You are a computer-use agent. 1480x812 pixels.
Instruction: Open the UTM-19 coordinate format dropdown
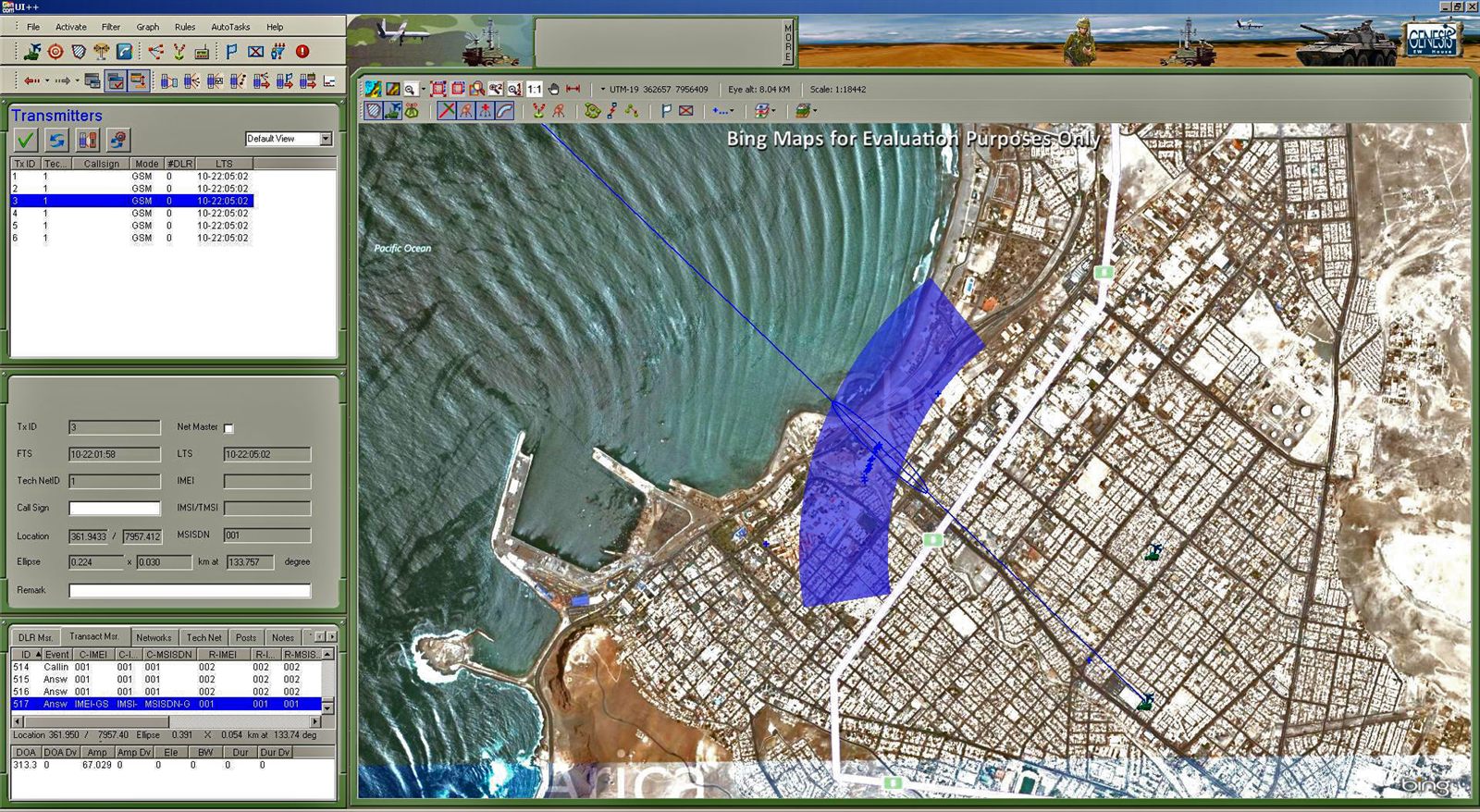(x=603, y=90)
